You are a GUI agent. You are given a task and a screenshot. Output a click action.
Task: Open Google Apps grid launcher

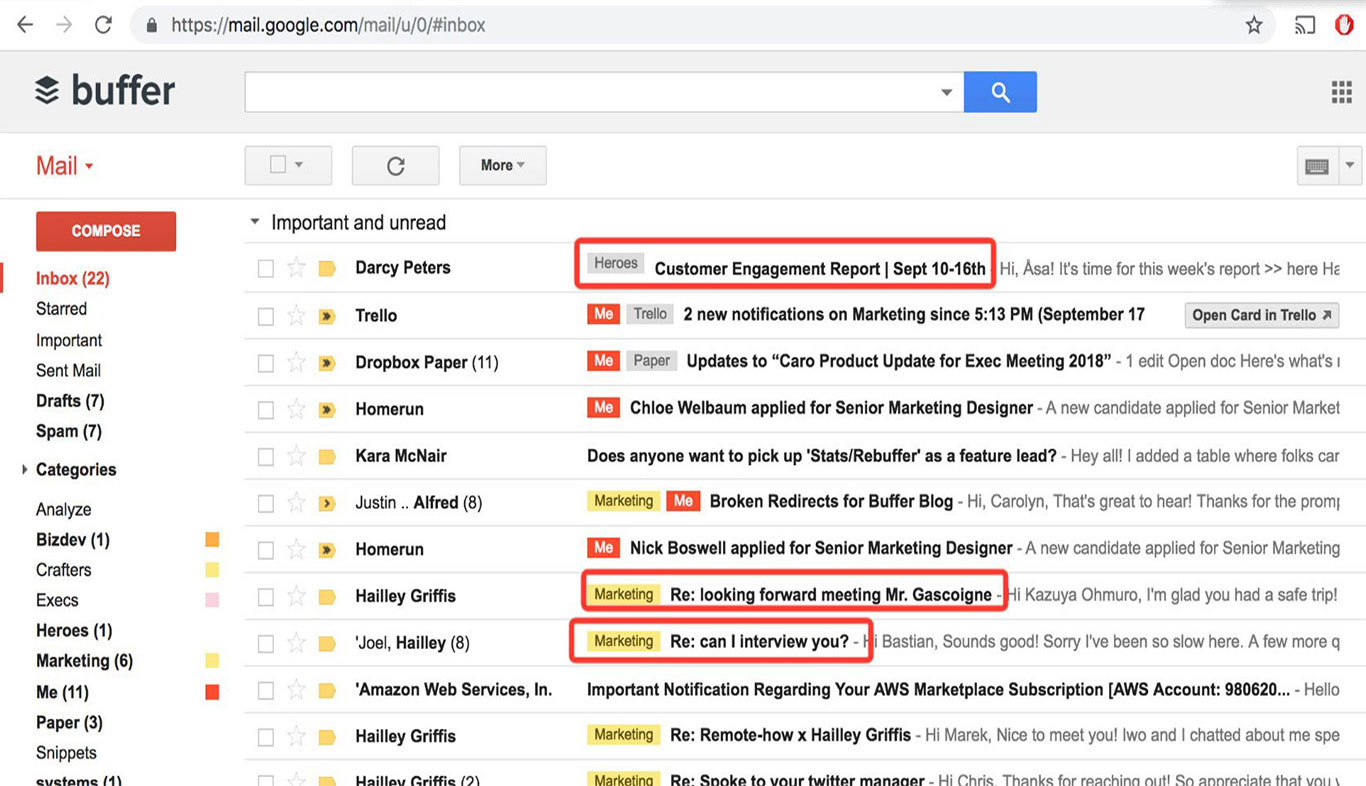click(x=1341, y=91)
